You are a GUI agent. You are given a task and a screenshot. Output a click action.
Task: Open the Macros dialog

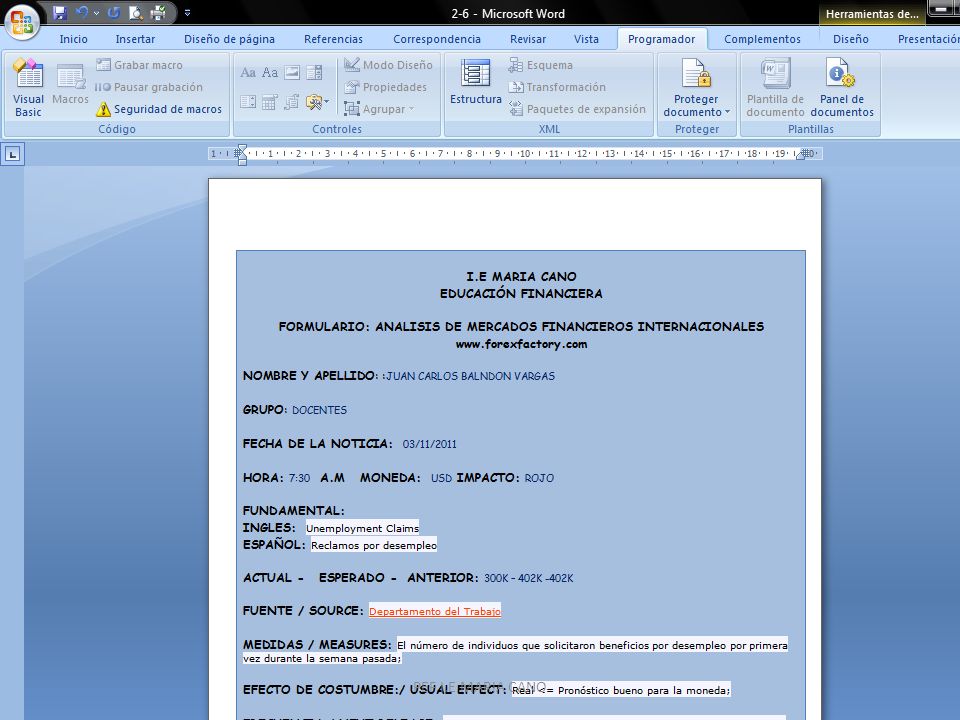click(70, 83)
